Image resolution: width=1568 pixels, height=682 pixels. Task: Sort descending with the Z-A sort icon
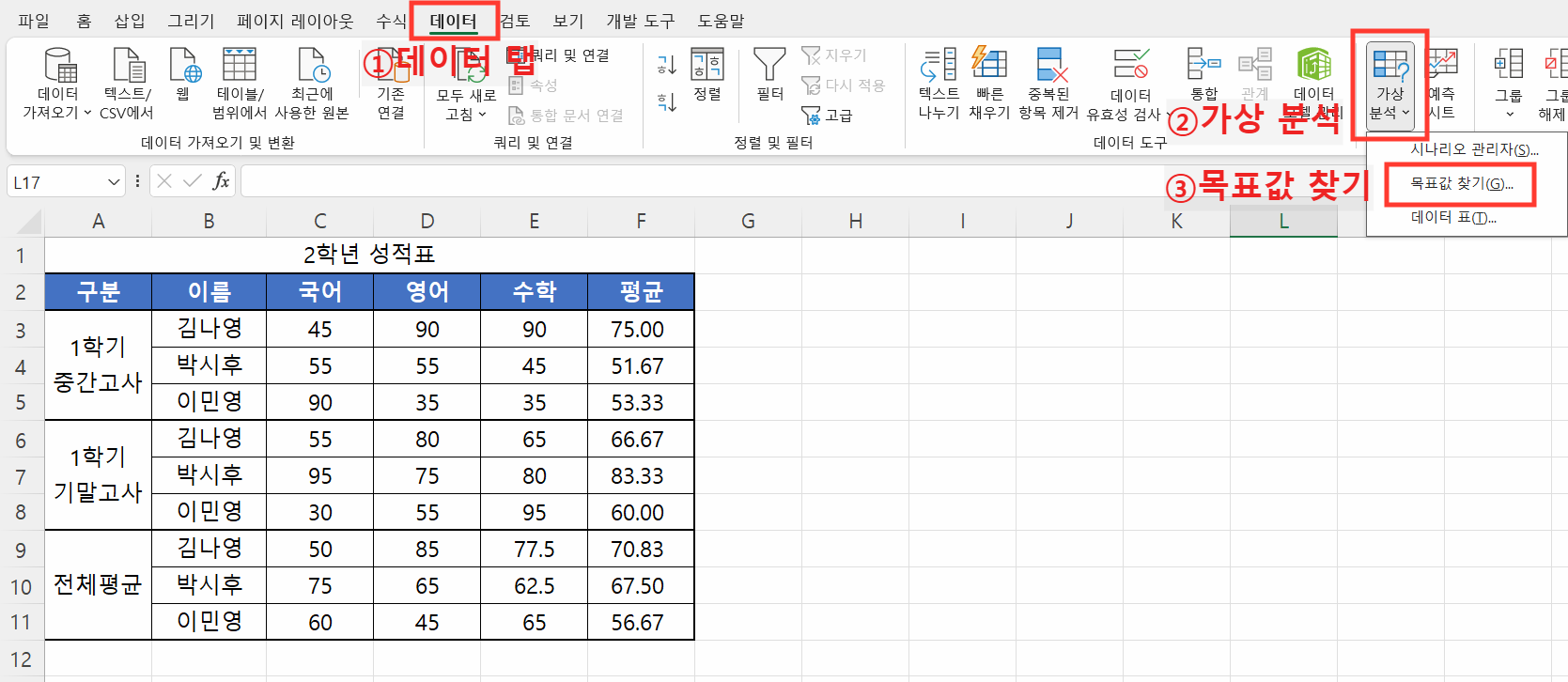(x=666, y=102)
